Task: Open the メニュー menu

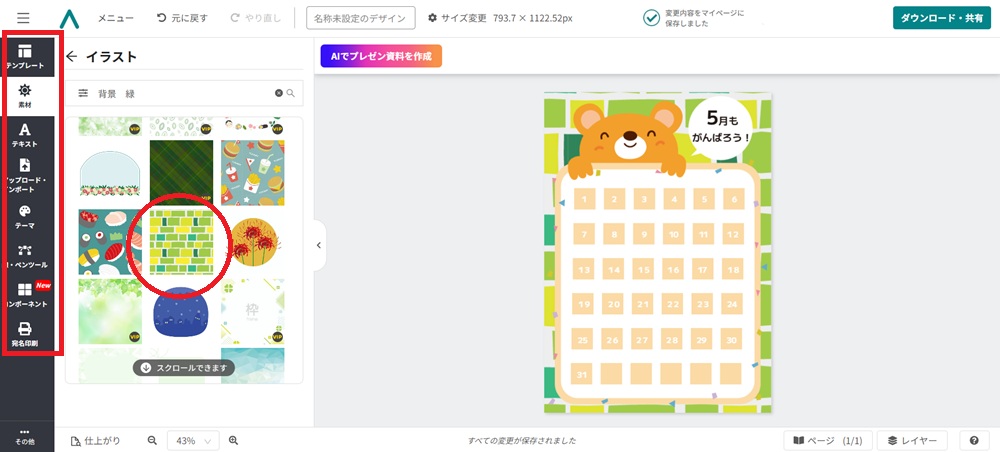Action: pos(116,18)
